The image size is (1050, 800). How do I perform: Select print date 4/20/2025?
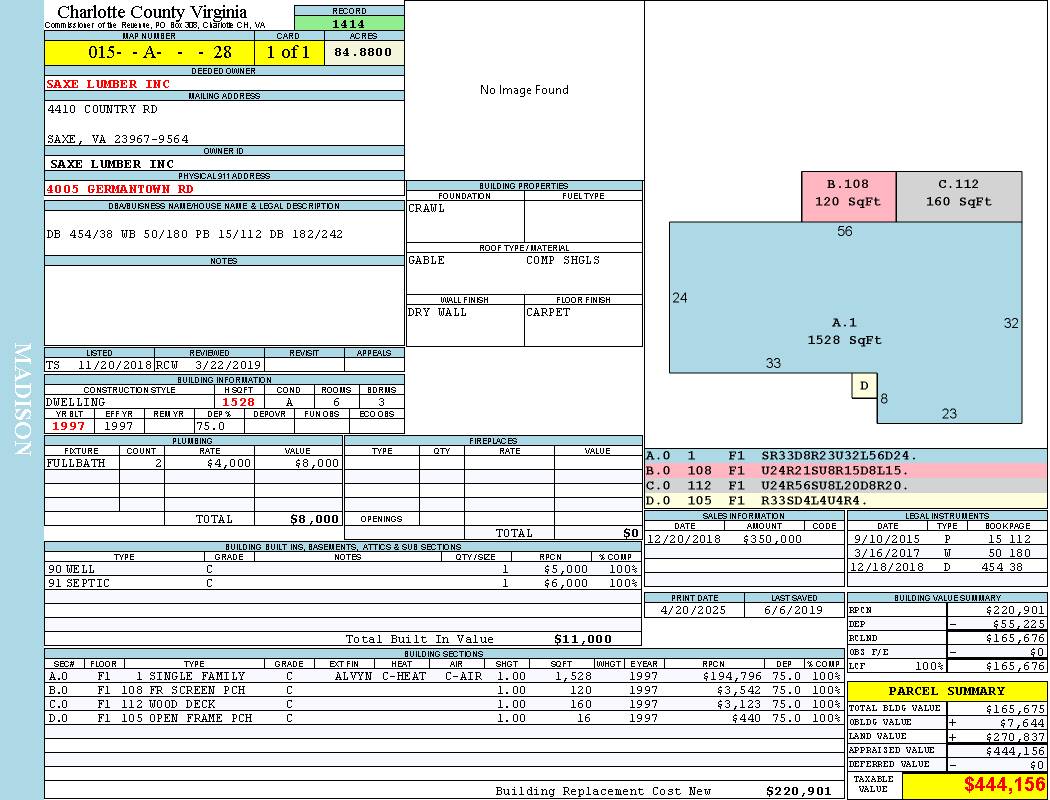693,611
